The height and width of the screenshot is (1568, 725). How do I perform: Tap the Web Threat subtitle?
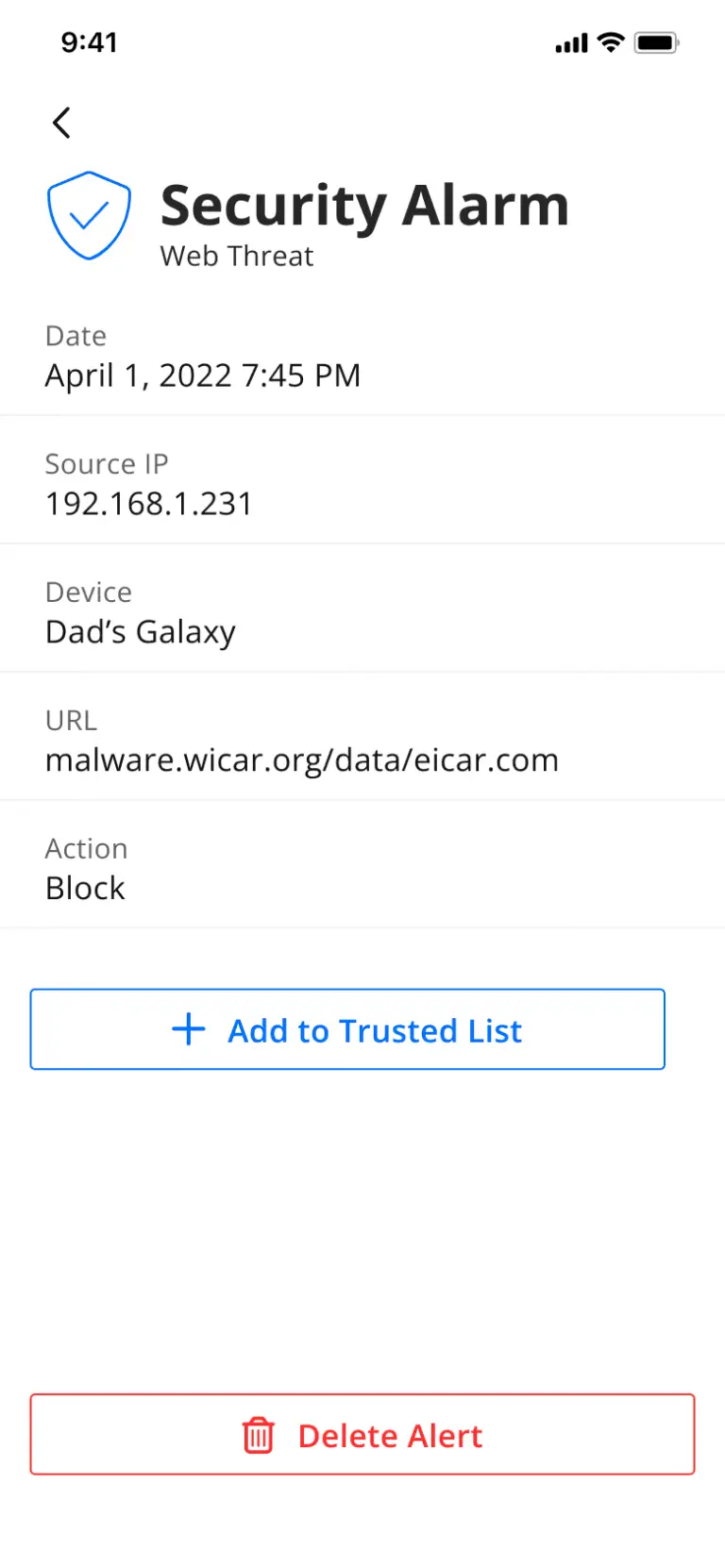pyautogui.click(x=237, y=257)
